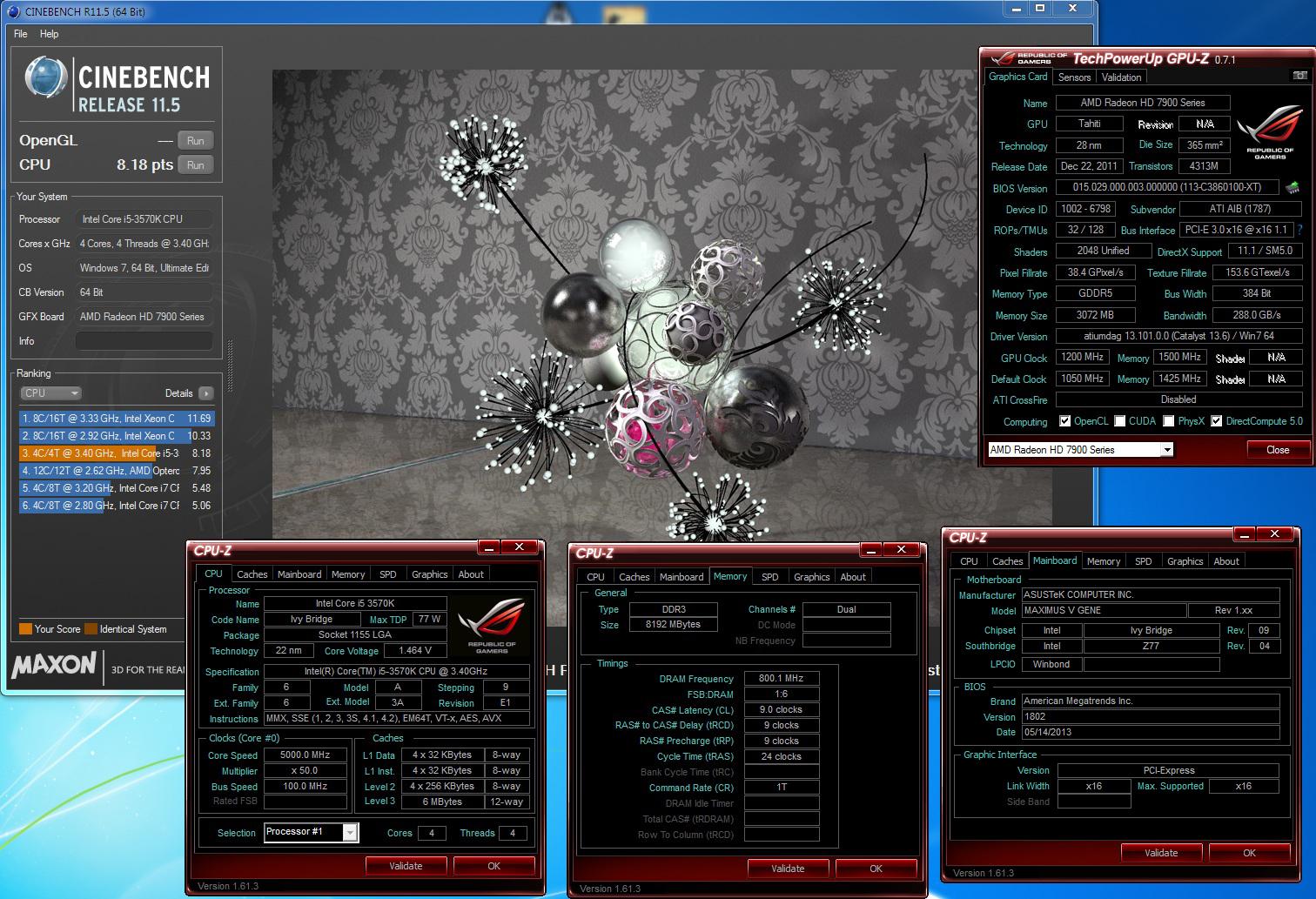Switch to the Sensors tab in GPU-Z
The image size is (1316, 899).
(x=1074, y=77)
